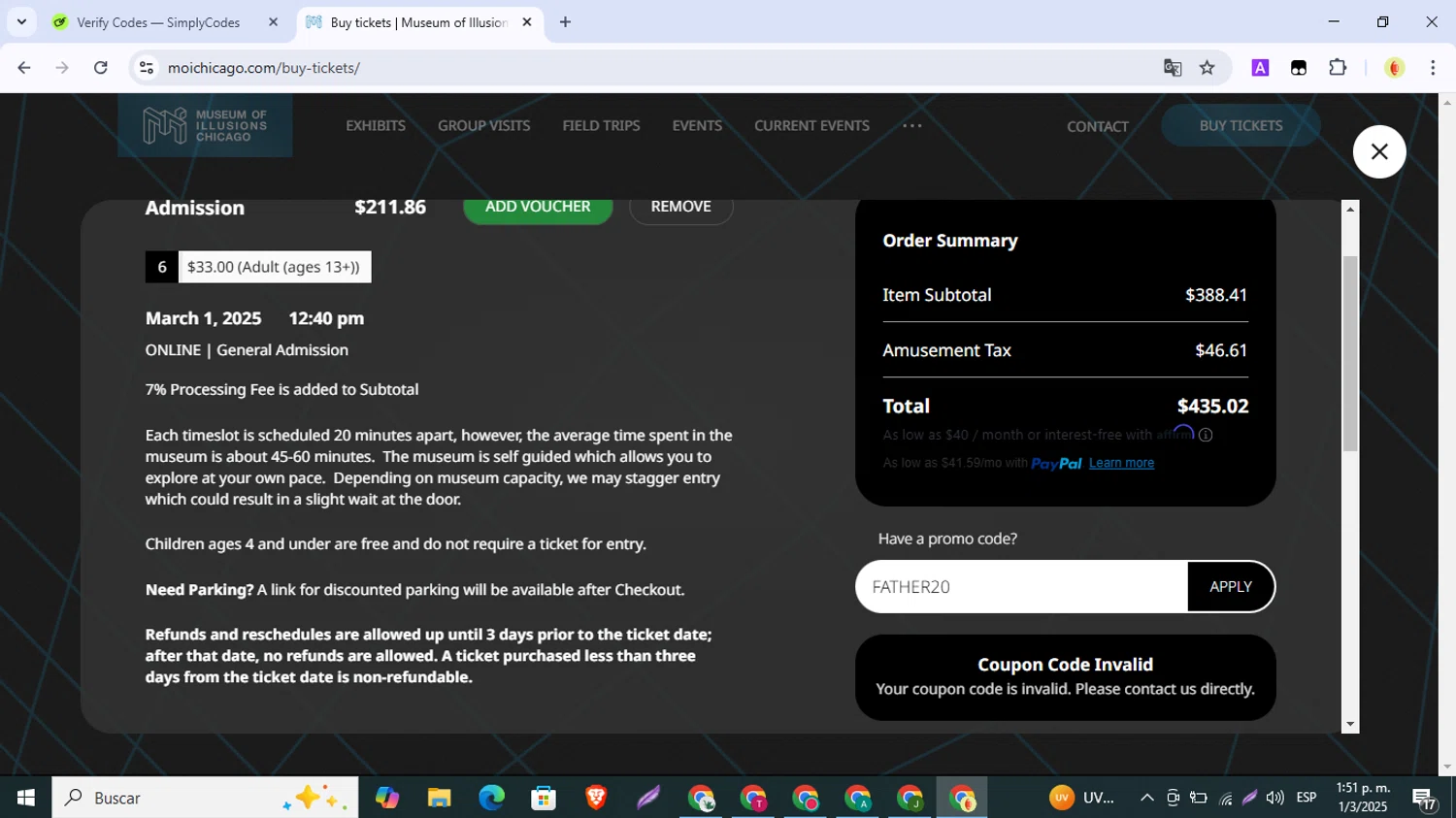The height and width of the screenshot is (818, 1456).
Task: Open the purple feather app in taskbar
Action: click(648, 798)
